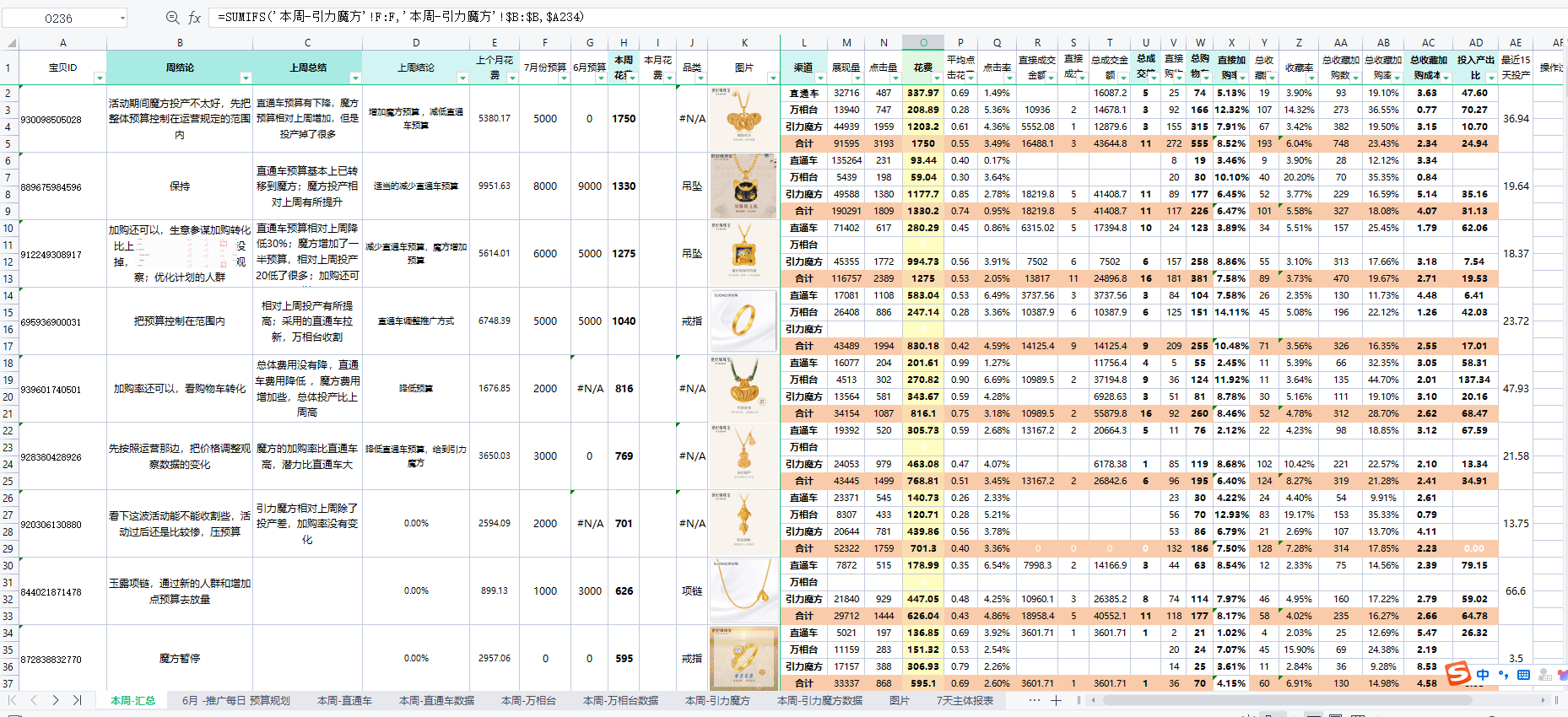Open the Name Box dropdown arrow
The width and height of the screenshot is (1568, 717).
click(x=122, y=18)
